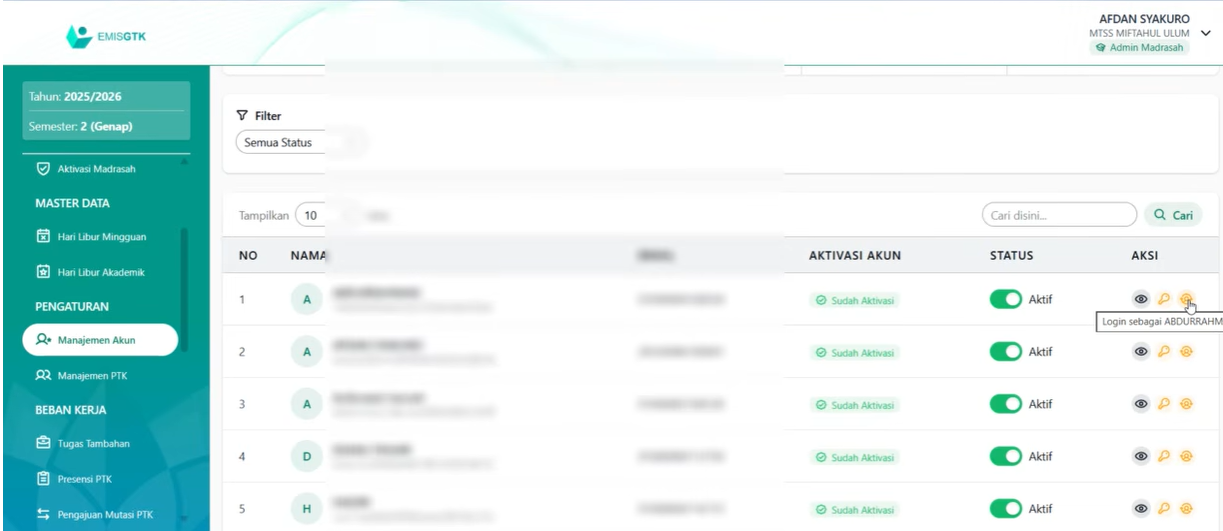The height and width of the screenshot is (531, 1223).
Task: Click the row 1 key reset-password icon
Action: point(1163,298)
